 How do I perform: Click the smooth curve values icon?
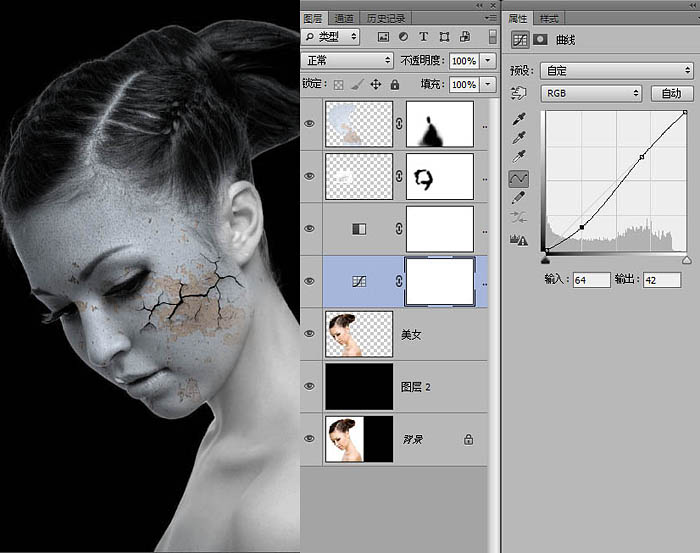click(518, 217)
